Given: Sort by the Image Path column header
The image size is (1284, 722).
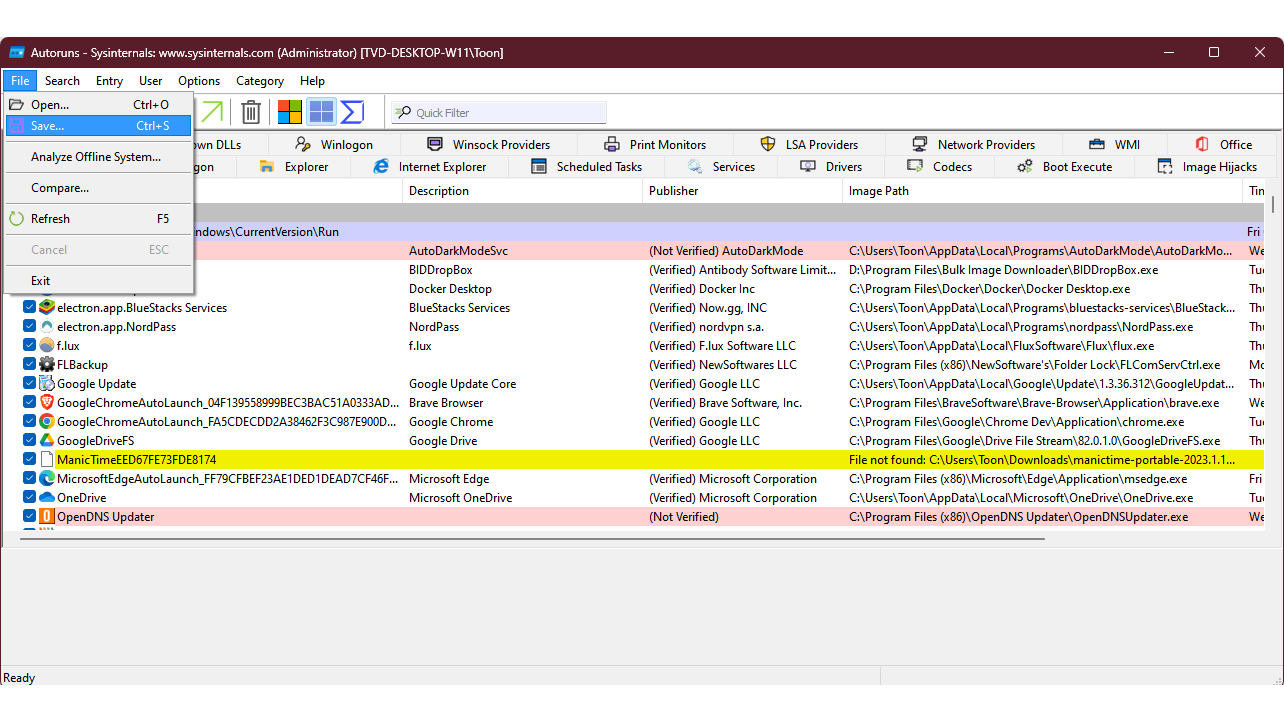Looking at the screenshot, I should [1042, 191].
